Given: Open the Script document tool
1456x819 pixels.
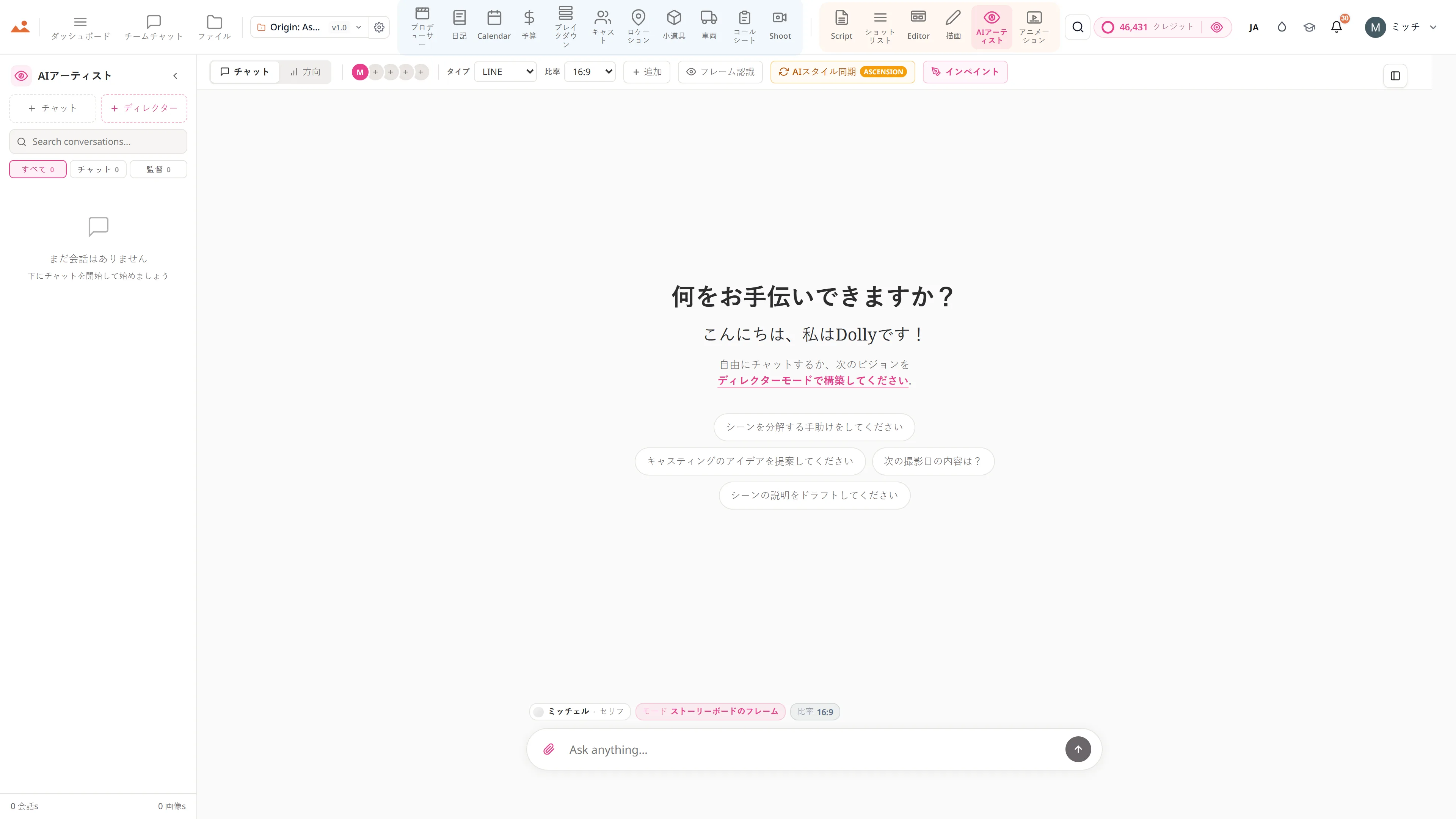Looking at the screenshot, I should [842, 27].
